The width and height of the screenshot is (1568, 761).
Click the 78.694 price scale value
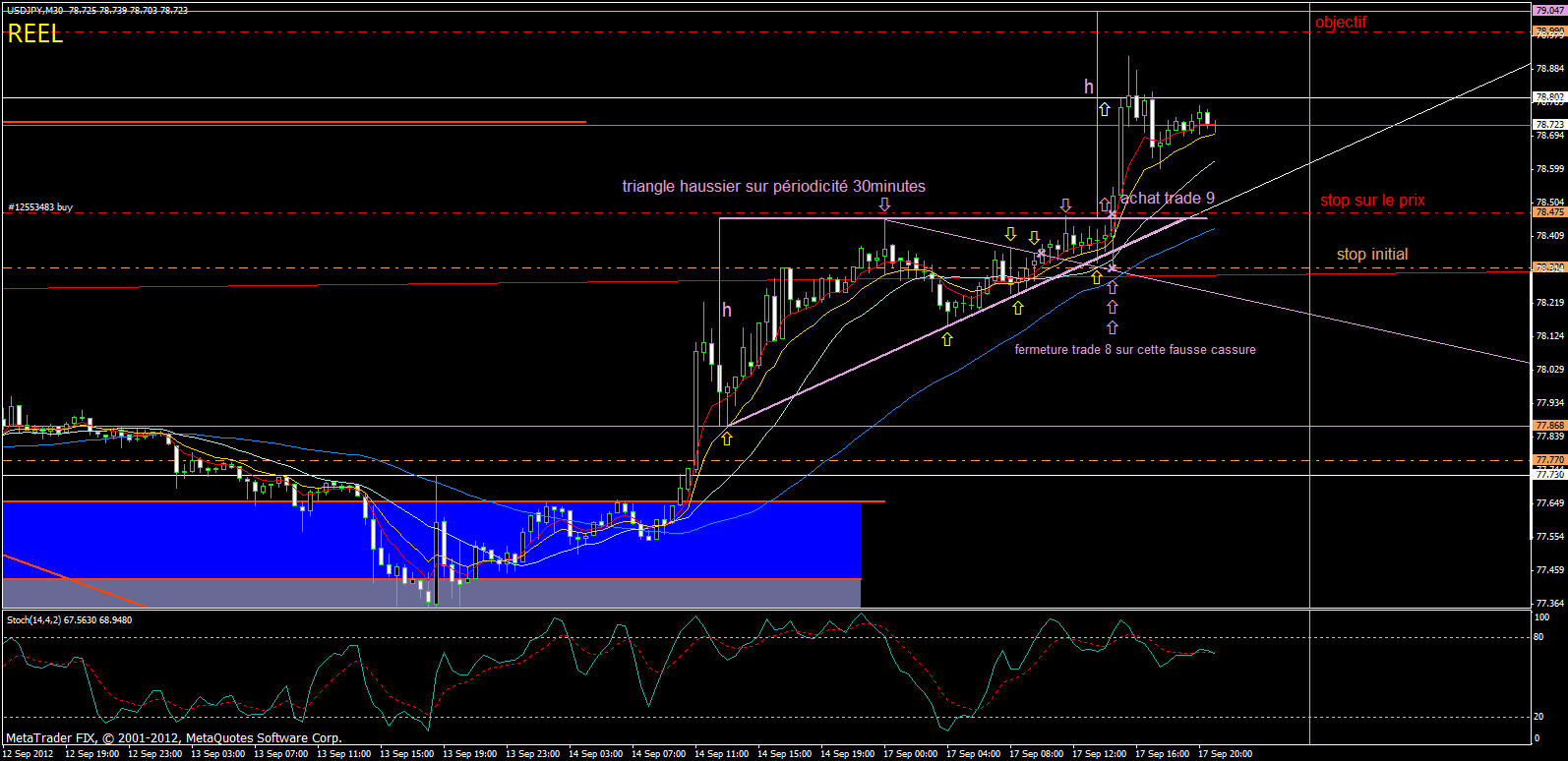coord(1549,136)
